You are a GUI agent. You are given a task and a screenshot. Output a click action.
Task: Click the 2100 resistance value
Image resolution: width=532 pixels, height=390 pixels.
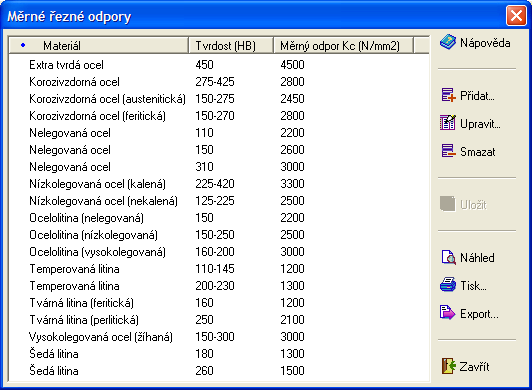point(292,320)
